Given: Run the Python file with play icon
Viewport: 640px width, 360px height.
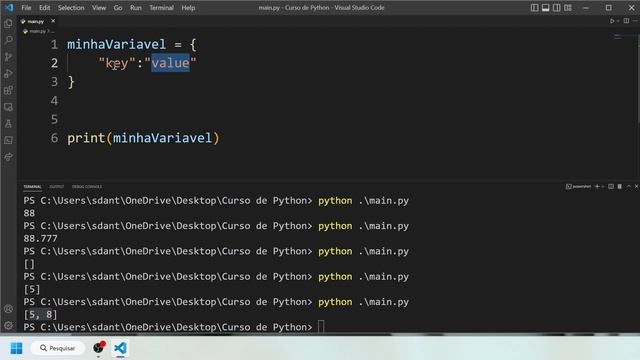Looking at the screenshot, I should [x=612, y=21].
